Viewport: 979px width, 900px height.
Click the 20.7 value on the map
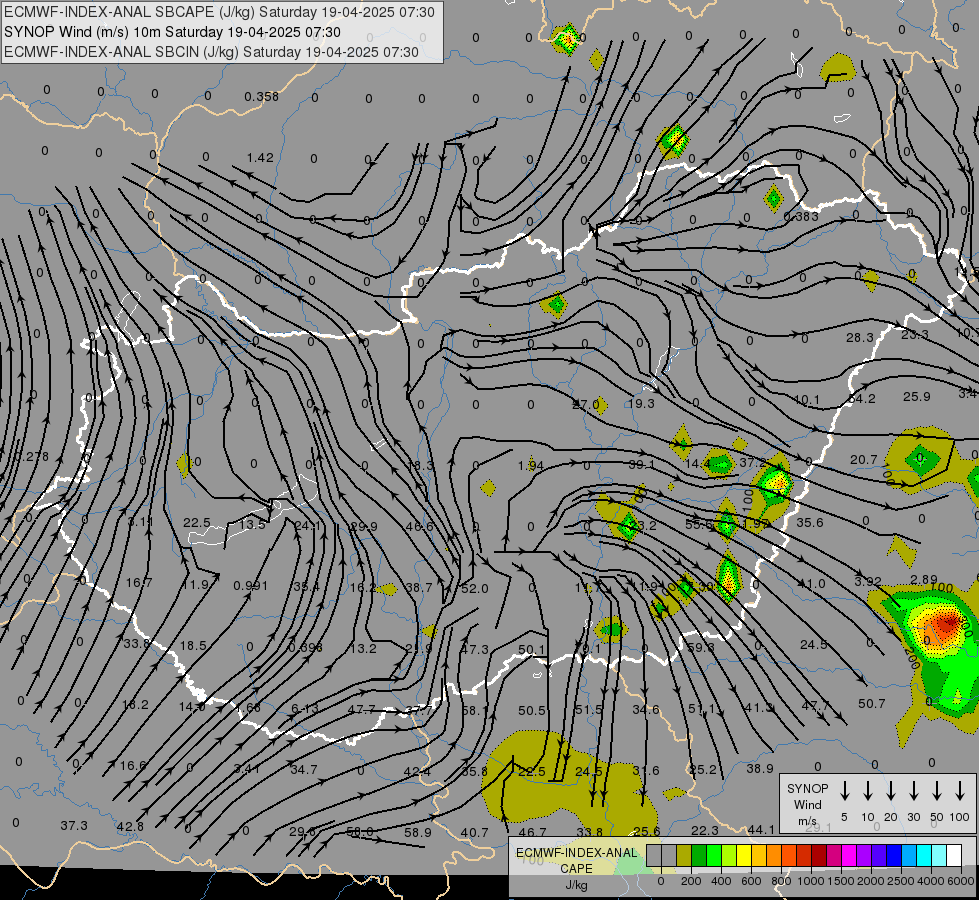(863, 460)
